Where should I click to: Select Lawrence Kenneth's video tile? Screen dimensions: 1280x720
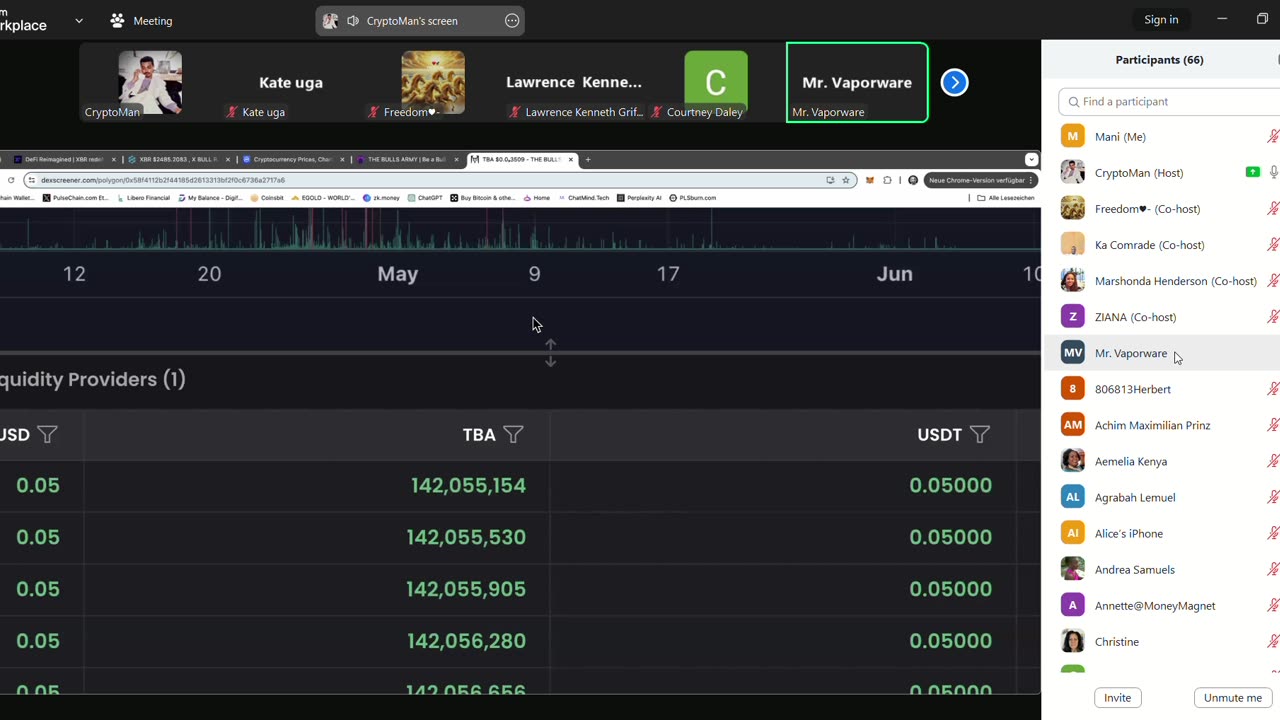coord(574,83)
